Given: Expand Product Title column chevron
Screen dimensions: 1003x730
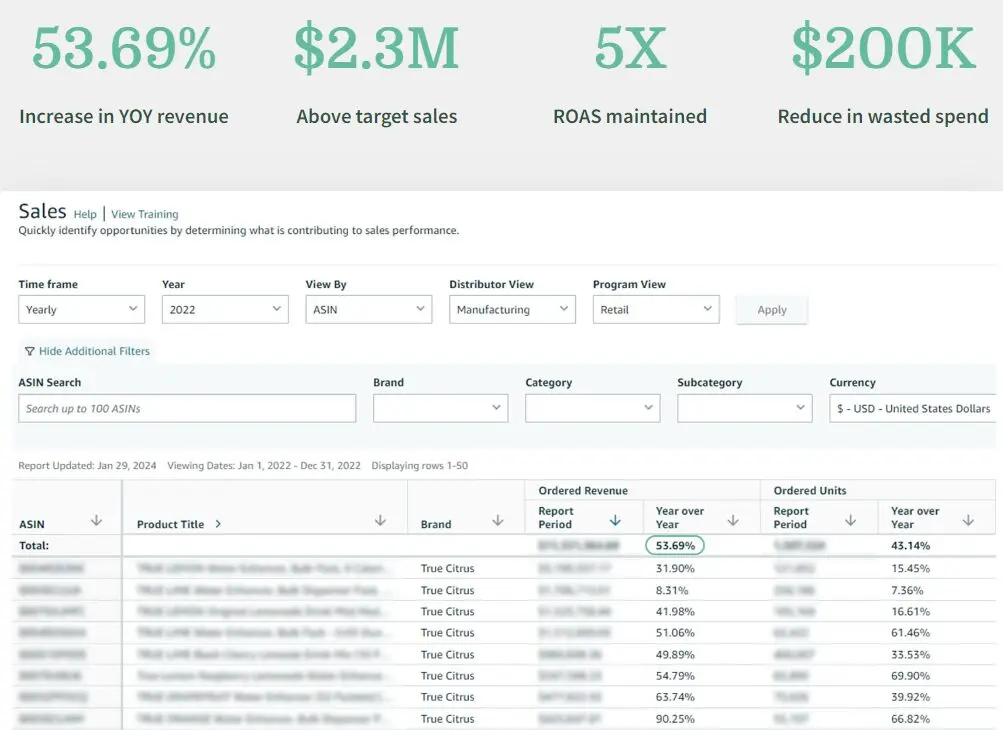Looking at the screenshot, I should pyautogui.click(x=218, y=524).
